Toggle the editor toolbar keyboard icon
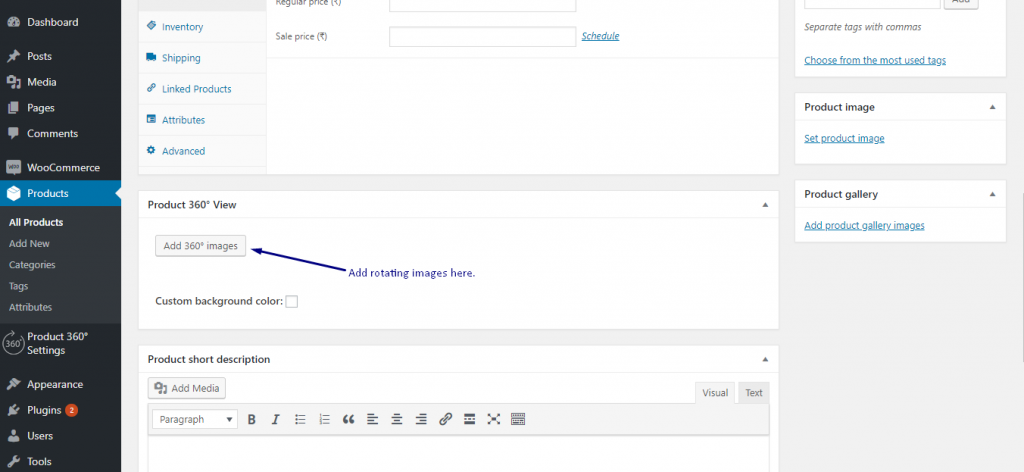Screen dimensions: 1024x472 [518, 419]
